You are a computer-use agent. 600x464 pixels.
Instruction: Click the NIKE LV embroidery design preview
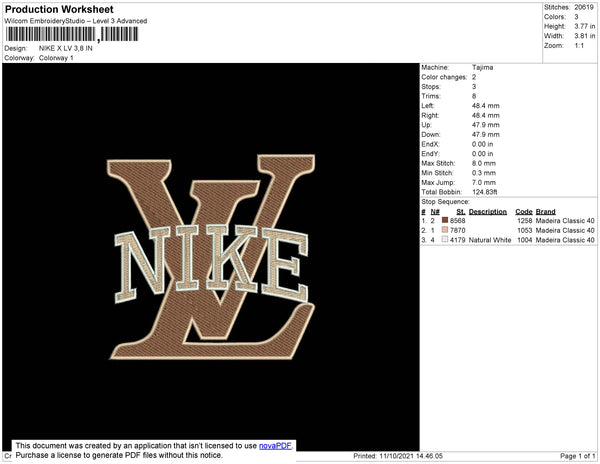(211, 257)
